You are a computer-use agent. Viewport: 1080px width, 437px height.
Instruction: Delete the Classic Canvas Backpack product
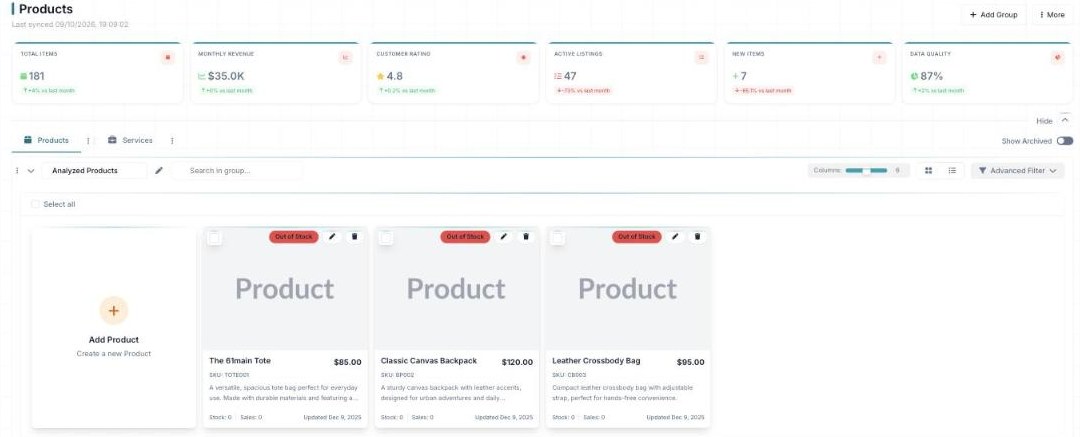[x=526, y=236]
